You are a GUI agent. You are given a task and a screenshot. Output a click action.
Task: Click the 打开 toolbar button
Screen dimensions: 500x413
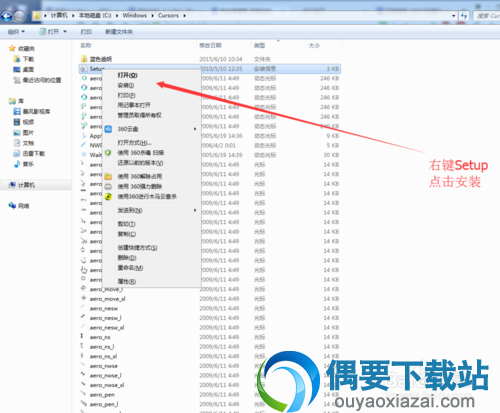(50, 32)
